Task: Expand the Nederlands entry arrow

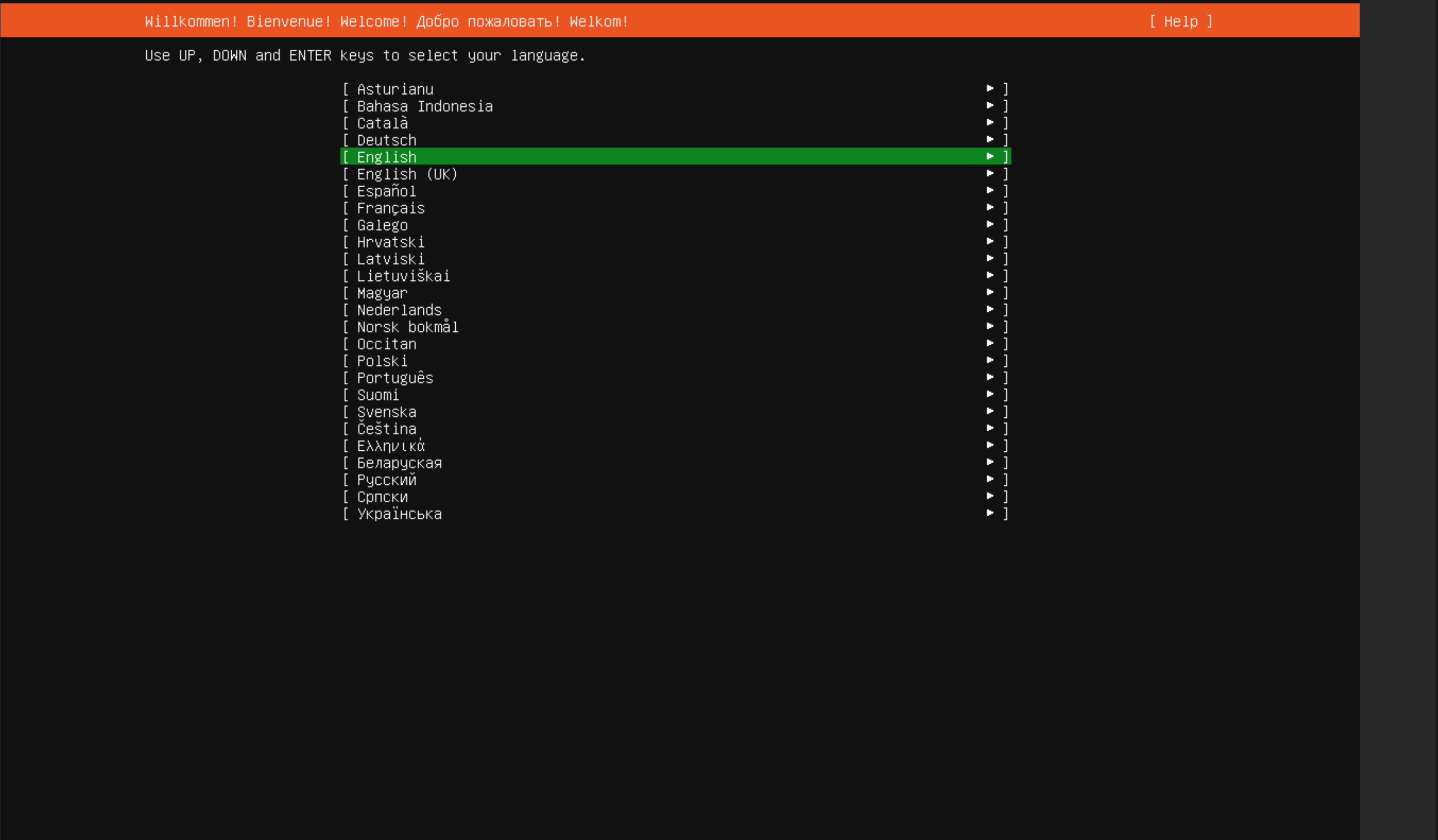Action: coord(990,309)
